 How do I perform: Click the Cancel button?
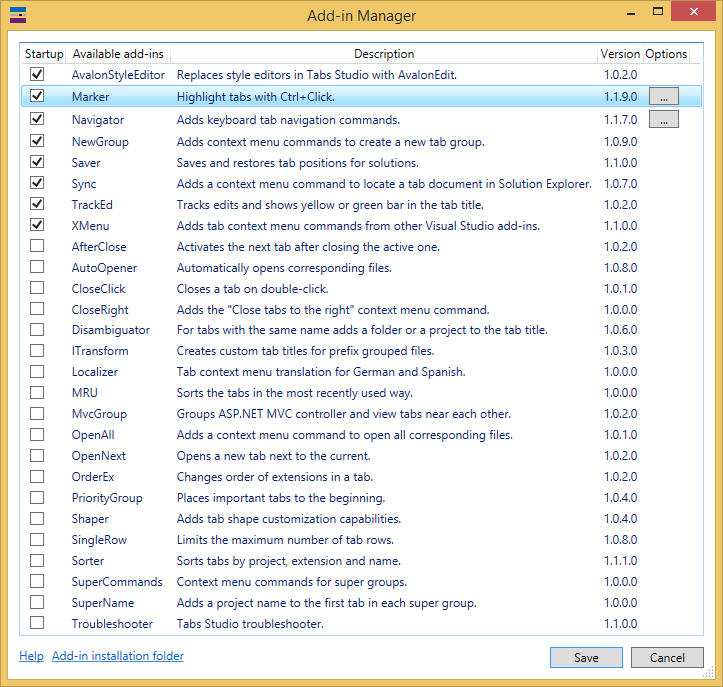[x=667, y=658]
